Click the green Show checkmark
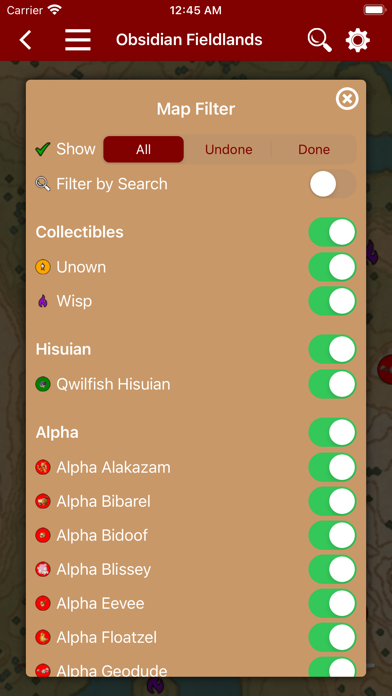Image resolution: width=392 pixels, height=696 pixels. 43,149
